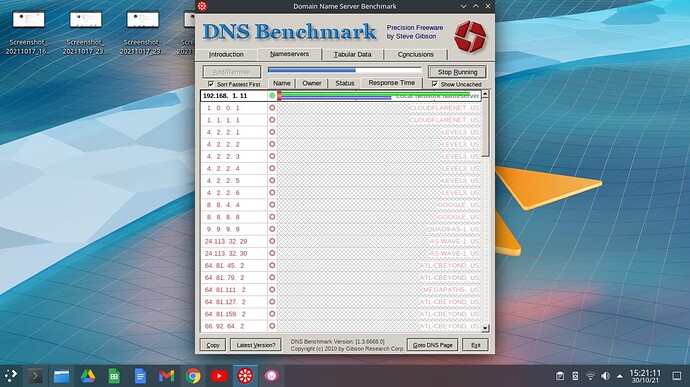Select the 192.168.1.11 nameserver row
The height and width of the screenshot is (387, 690).
pos(341,96)
